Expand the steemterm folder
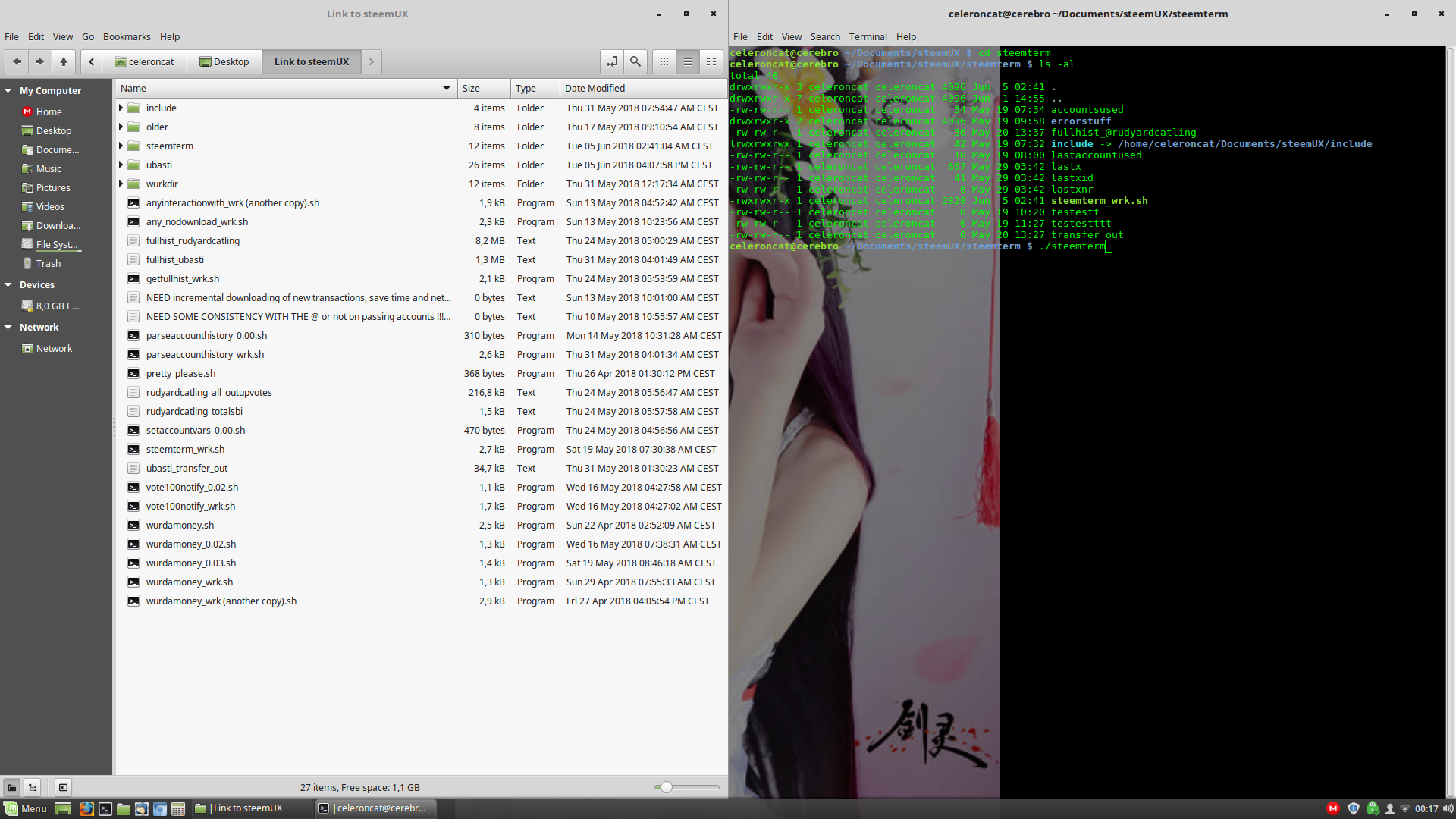Screen dimensions: 1456x819 121,146
